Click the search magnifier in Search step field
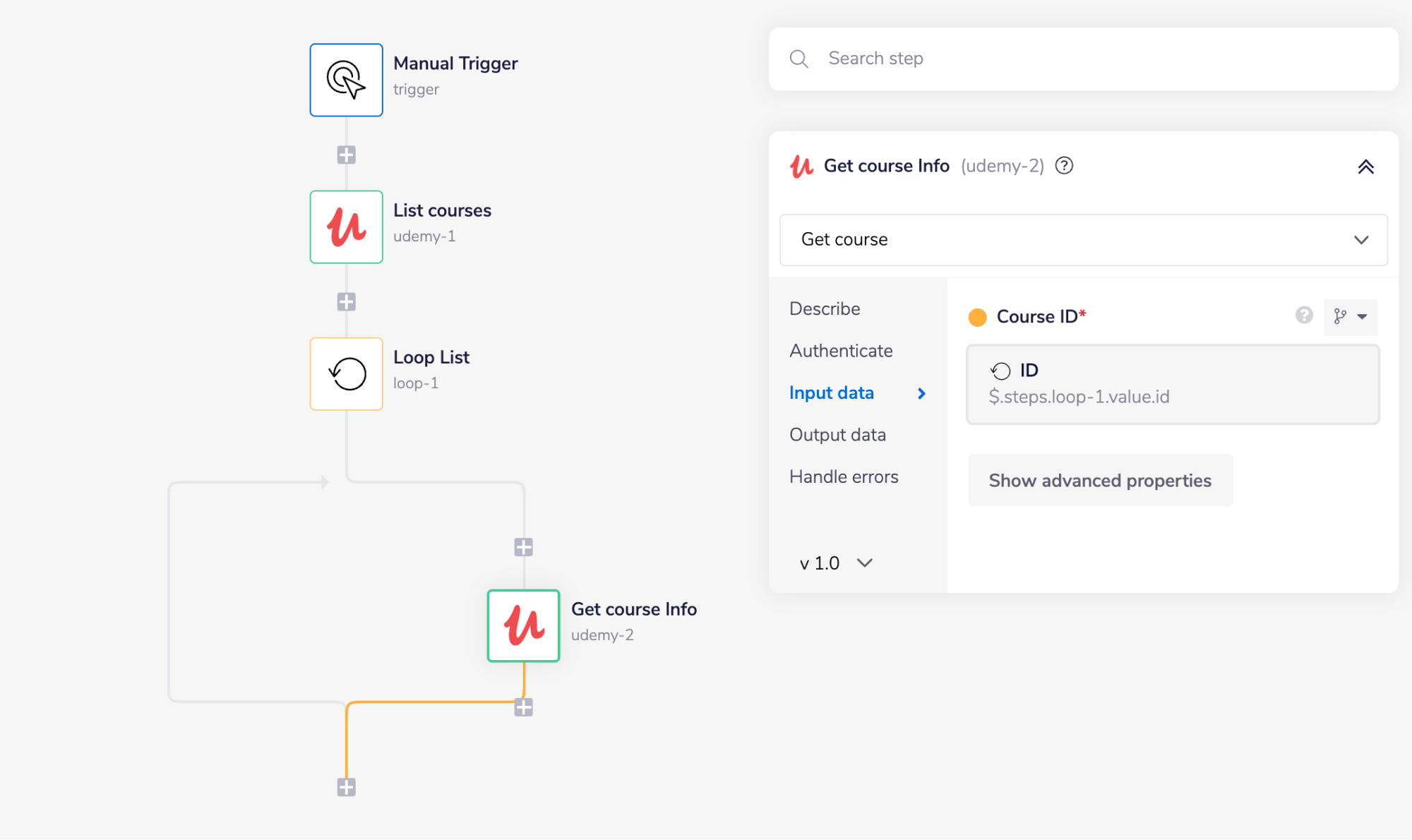Screen dimensions: 1412x840 (798, 59)
